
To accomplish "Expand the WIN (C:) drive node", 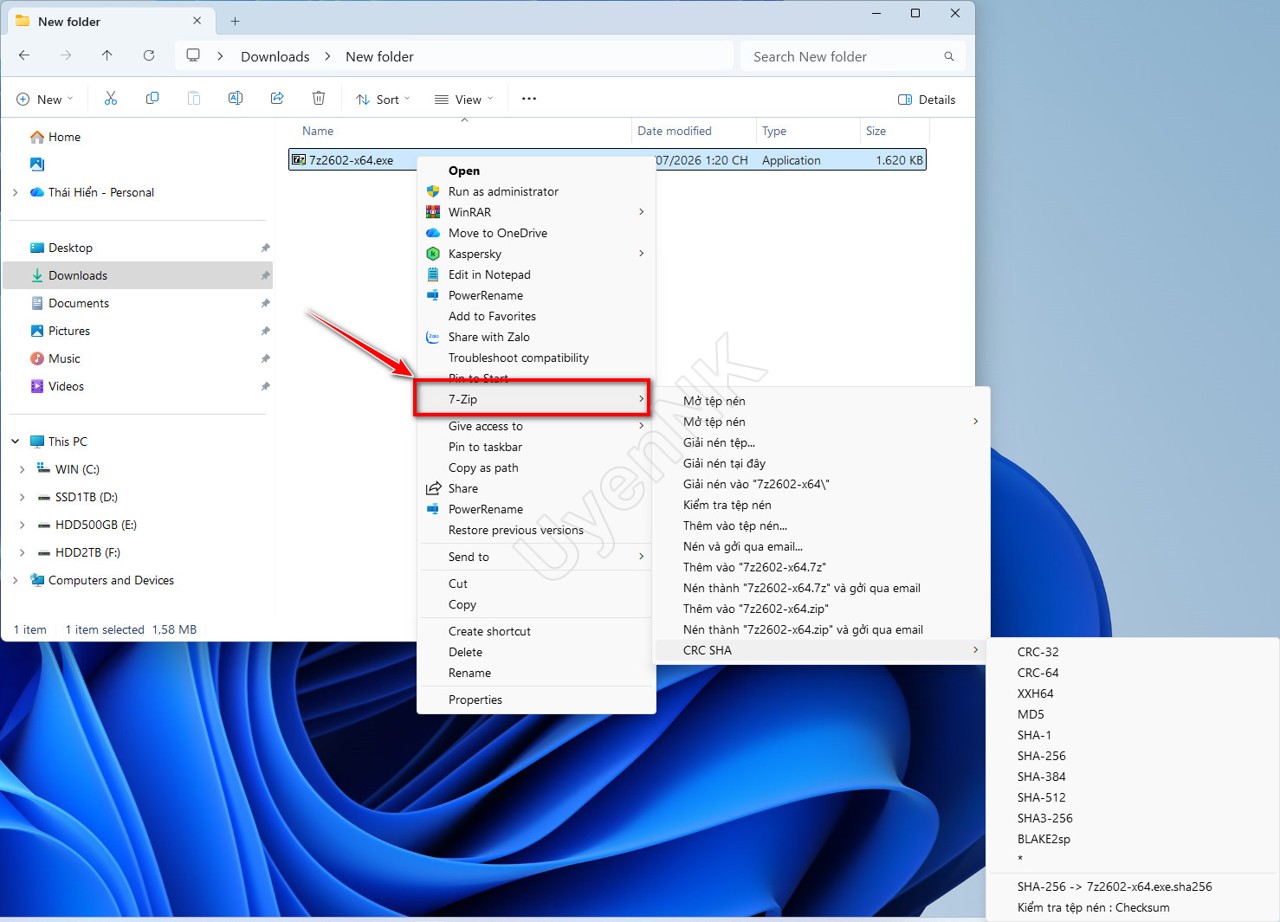I will click(x=23, y=469).
